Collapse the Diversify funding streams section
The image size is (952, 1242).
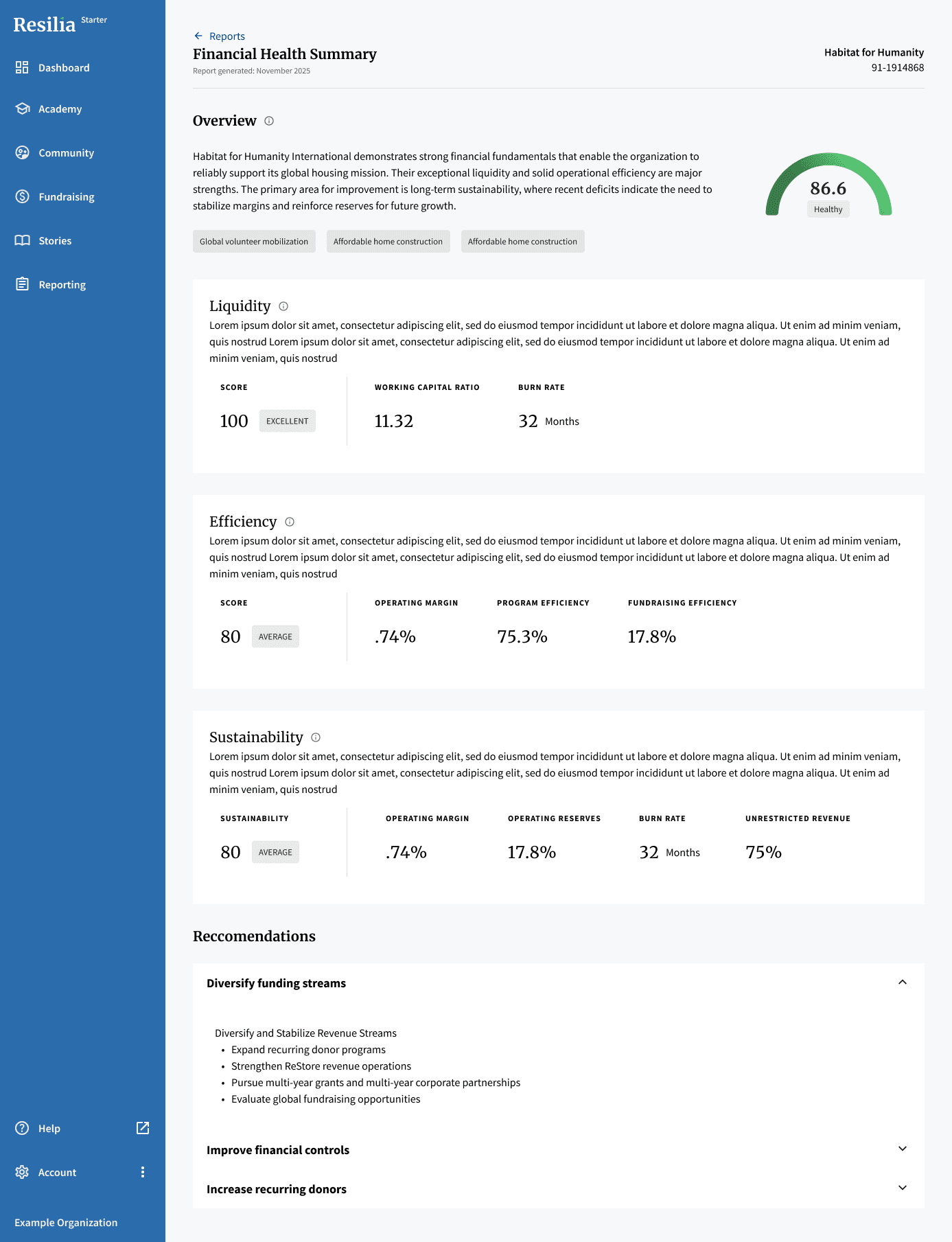tap(903, 982)
